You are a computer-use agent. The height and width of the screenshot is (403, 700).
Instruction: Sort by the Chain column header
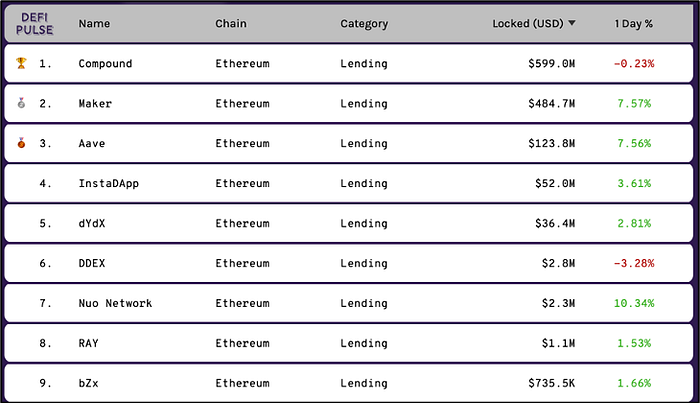tap(231, 24)
